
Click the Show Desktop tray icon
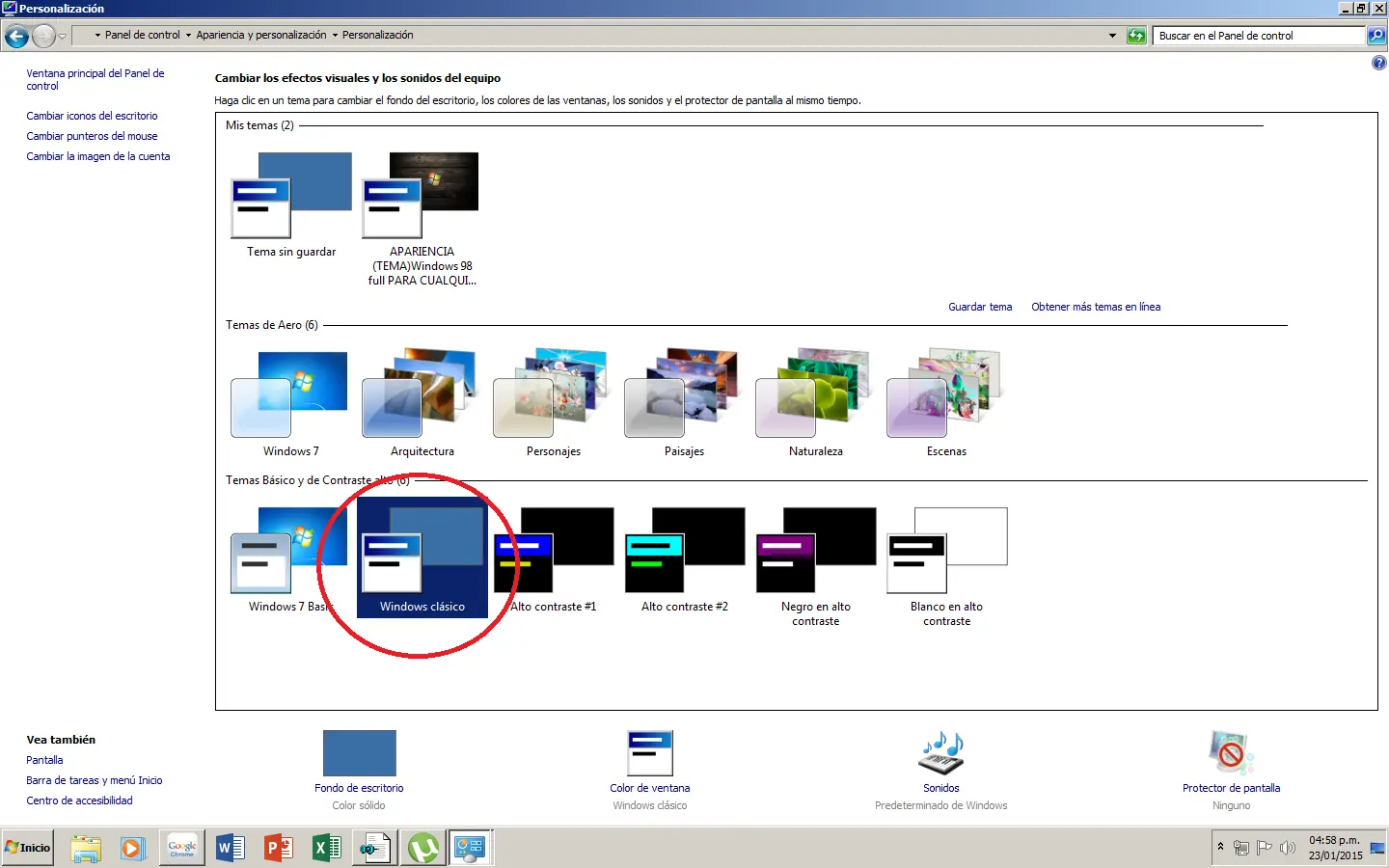[x=1377, y=848]
